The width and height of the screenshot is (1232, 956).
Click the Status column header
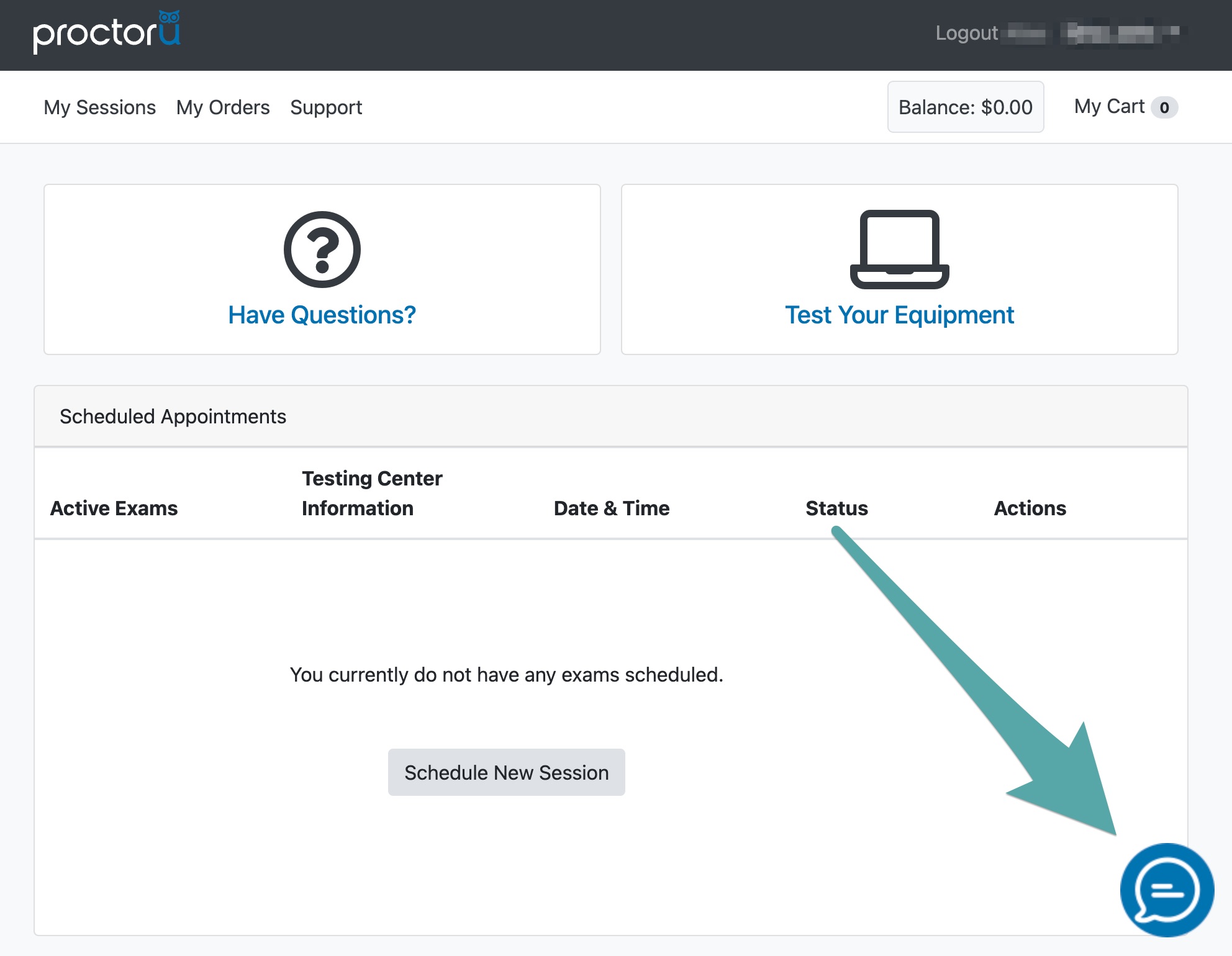836,508
